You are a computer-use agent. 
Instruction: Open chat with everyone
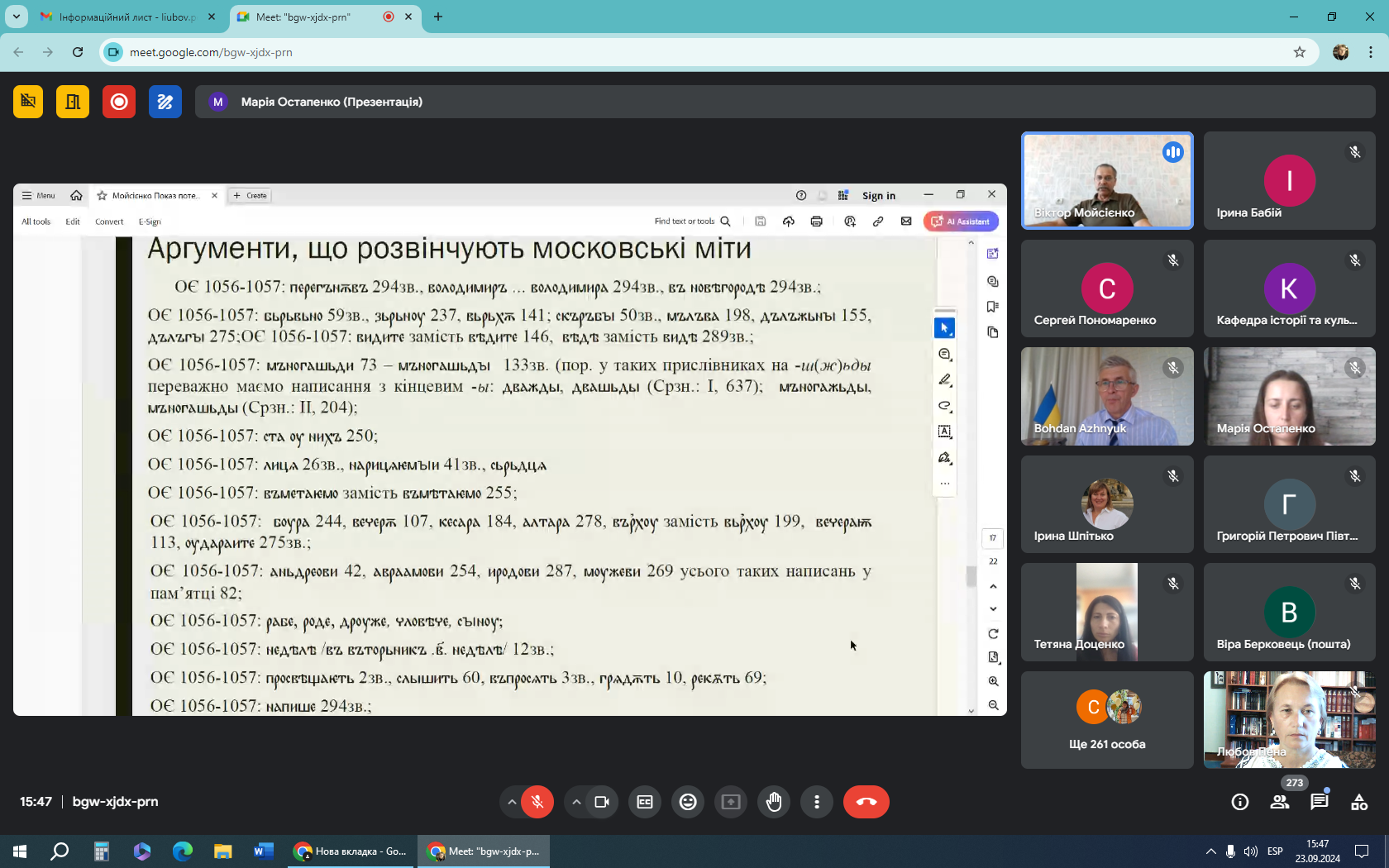pos(1319,802)
